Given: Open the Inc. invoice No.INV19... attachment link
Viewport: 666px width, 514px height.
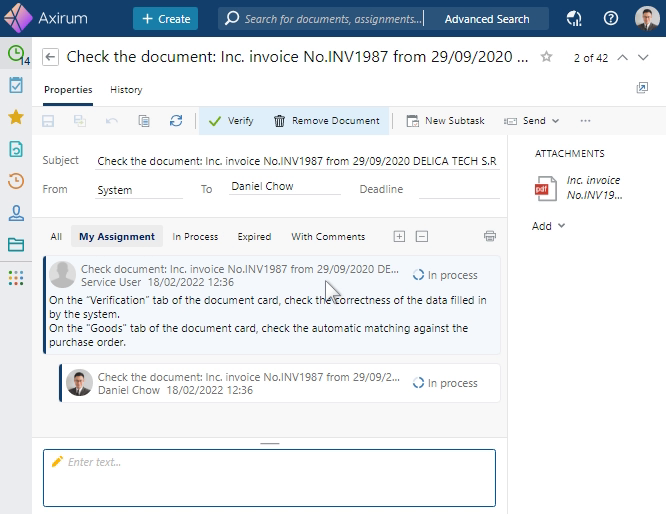Looking at the screenshot, I should point(594,188).
